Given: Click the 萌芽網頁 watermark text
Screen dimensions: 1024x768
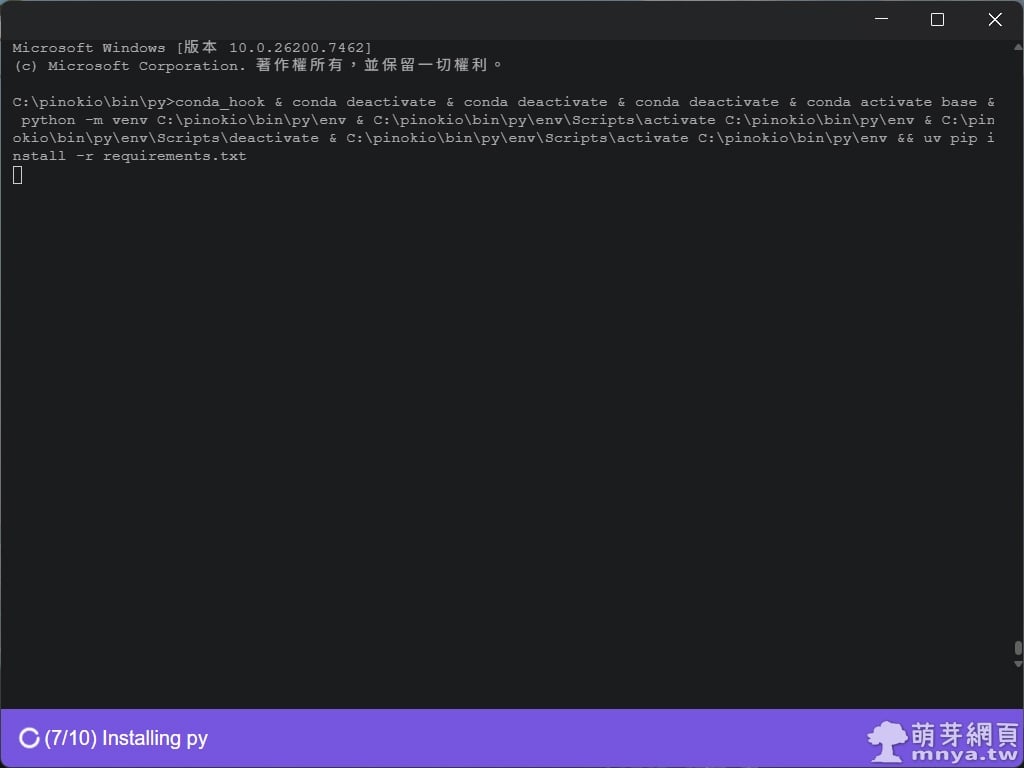Looking at the screenshot, I should point(965,735).
